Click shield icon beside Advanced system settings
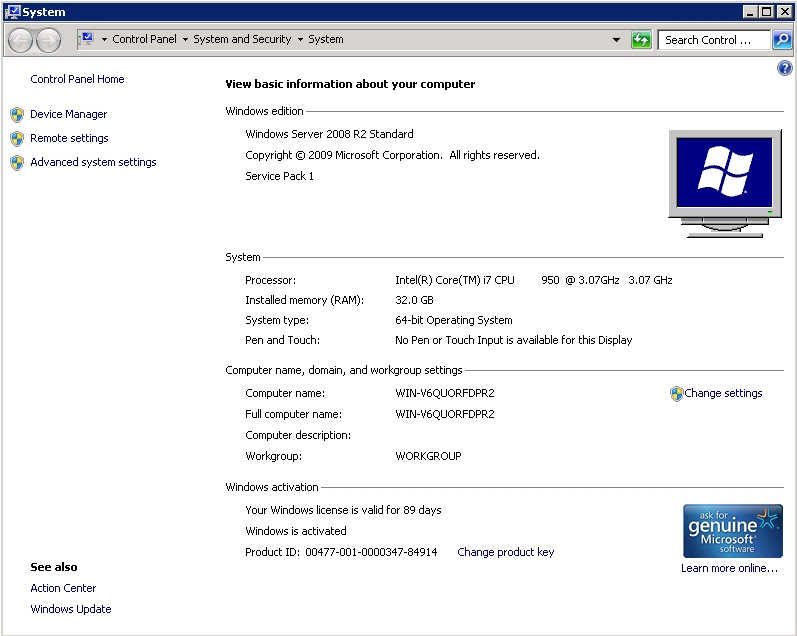Viewport: 797px width, 636px height. point(17,162)
